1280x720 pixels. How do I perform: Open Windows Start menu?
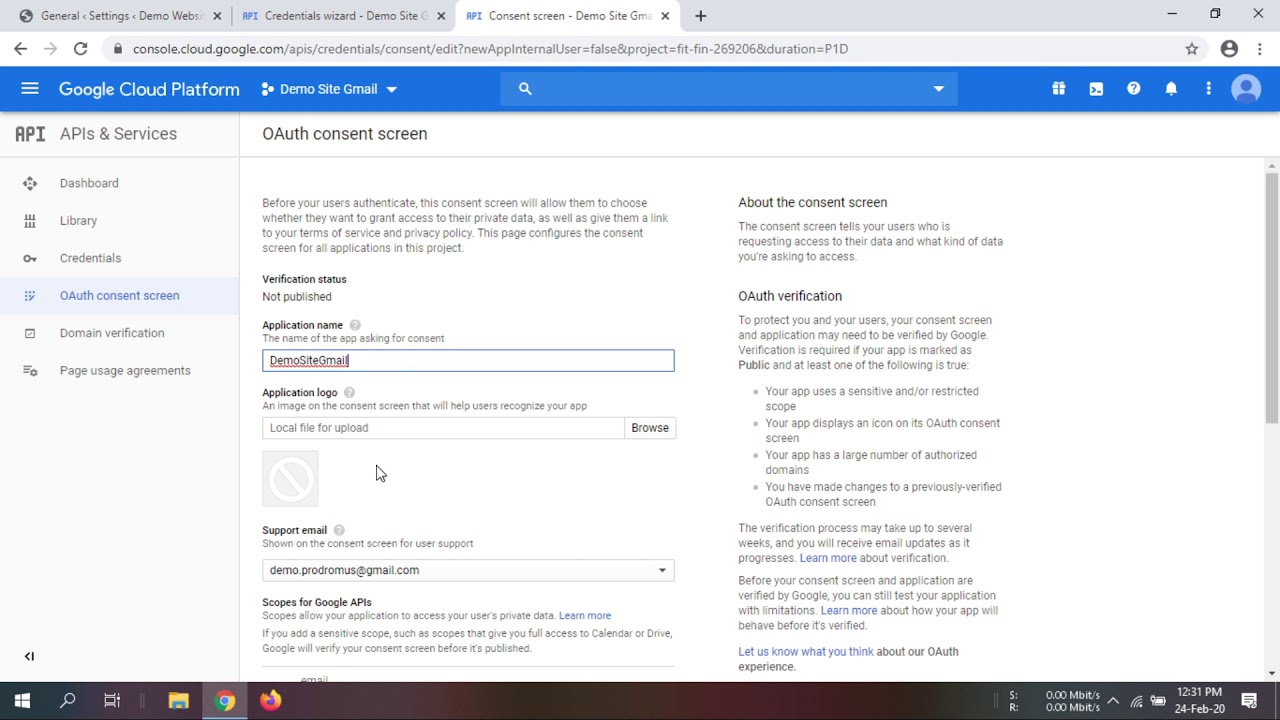pyautogui.click(x=22, y=701)
